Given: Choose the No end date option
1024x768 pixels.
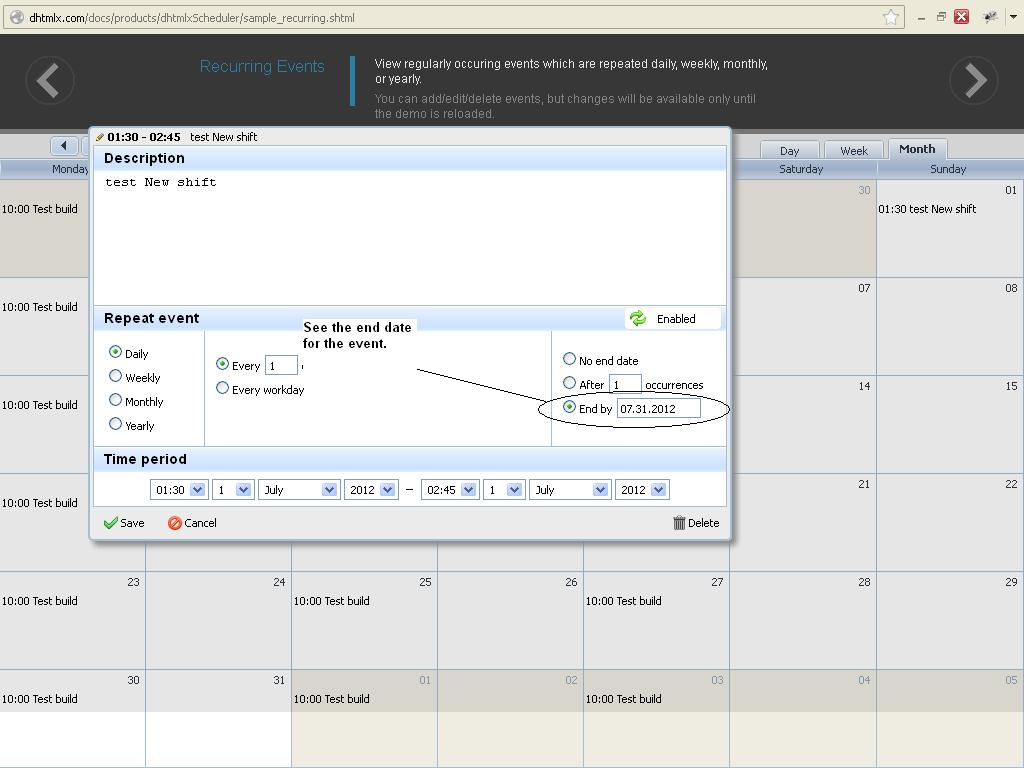Looking at the screenshot, I should 570,359.
